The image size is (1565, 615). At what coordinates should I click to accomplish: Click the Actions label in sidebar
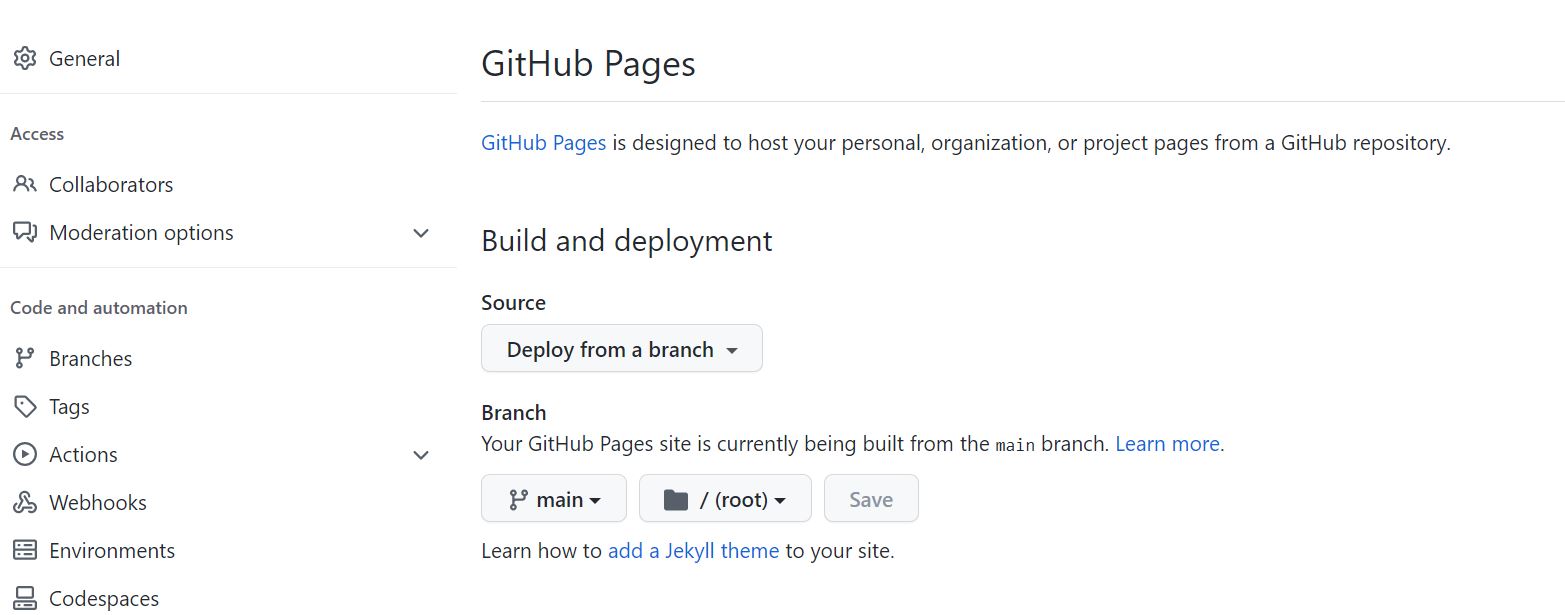pos(83,455)
